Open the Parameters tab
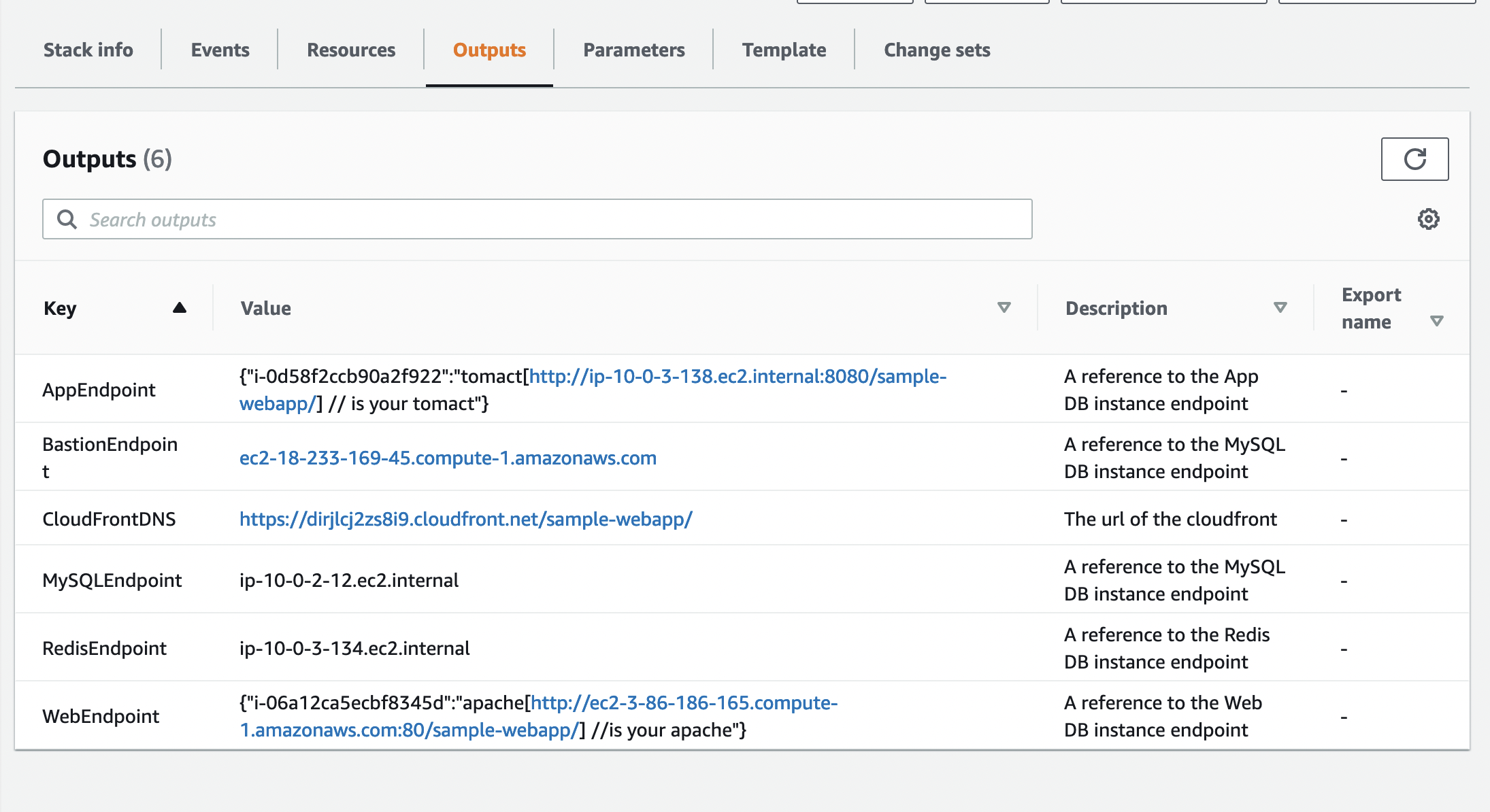Viewport: 1490px width, 812px height. (633, 50)
